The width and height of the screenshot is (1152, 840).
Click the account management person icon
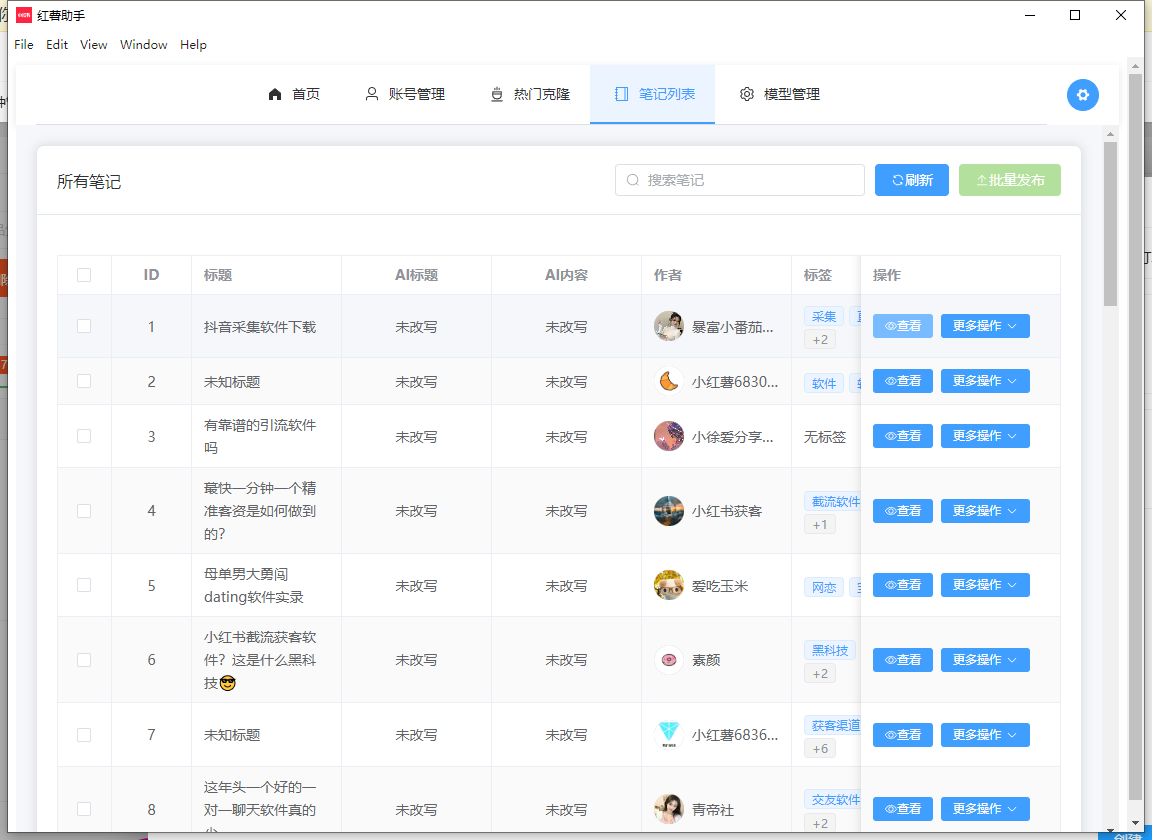click(372, 95)
